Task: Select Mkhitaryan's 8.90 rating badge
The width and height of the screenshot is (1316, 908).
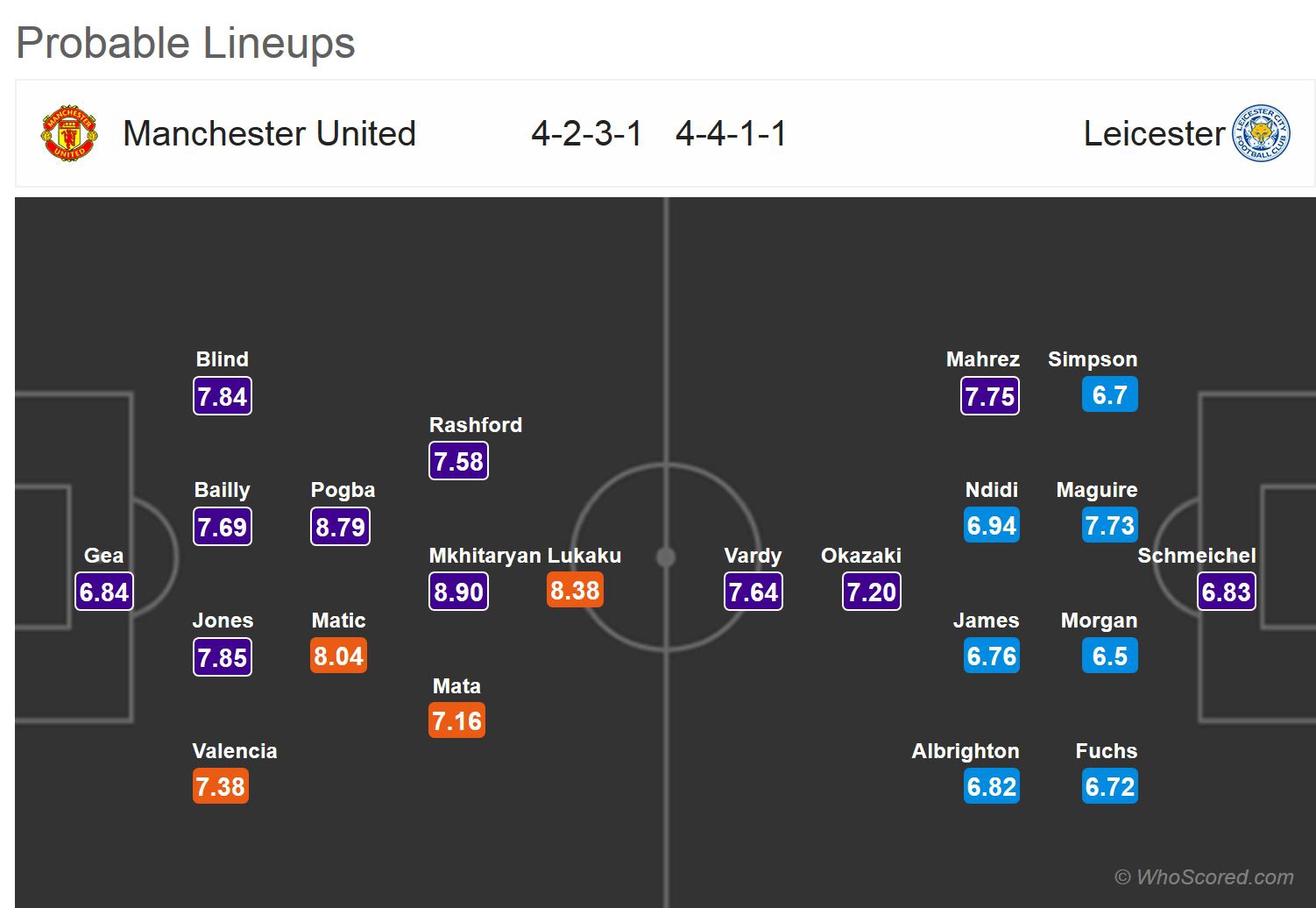Action: coord(458,592)
